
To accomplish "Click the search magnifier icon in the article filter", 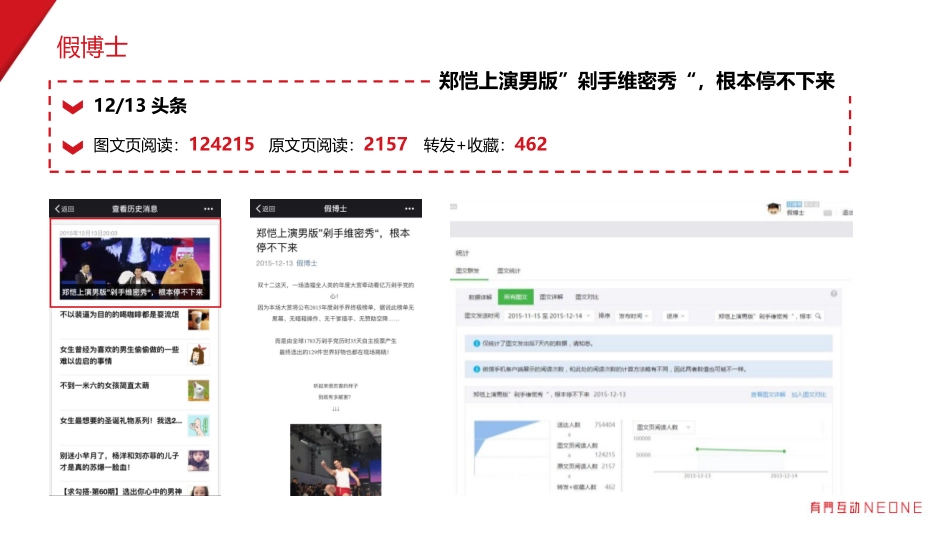I will (818, 316).
